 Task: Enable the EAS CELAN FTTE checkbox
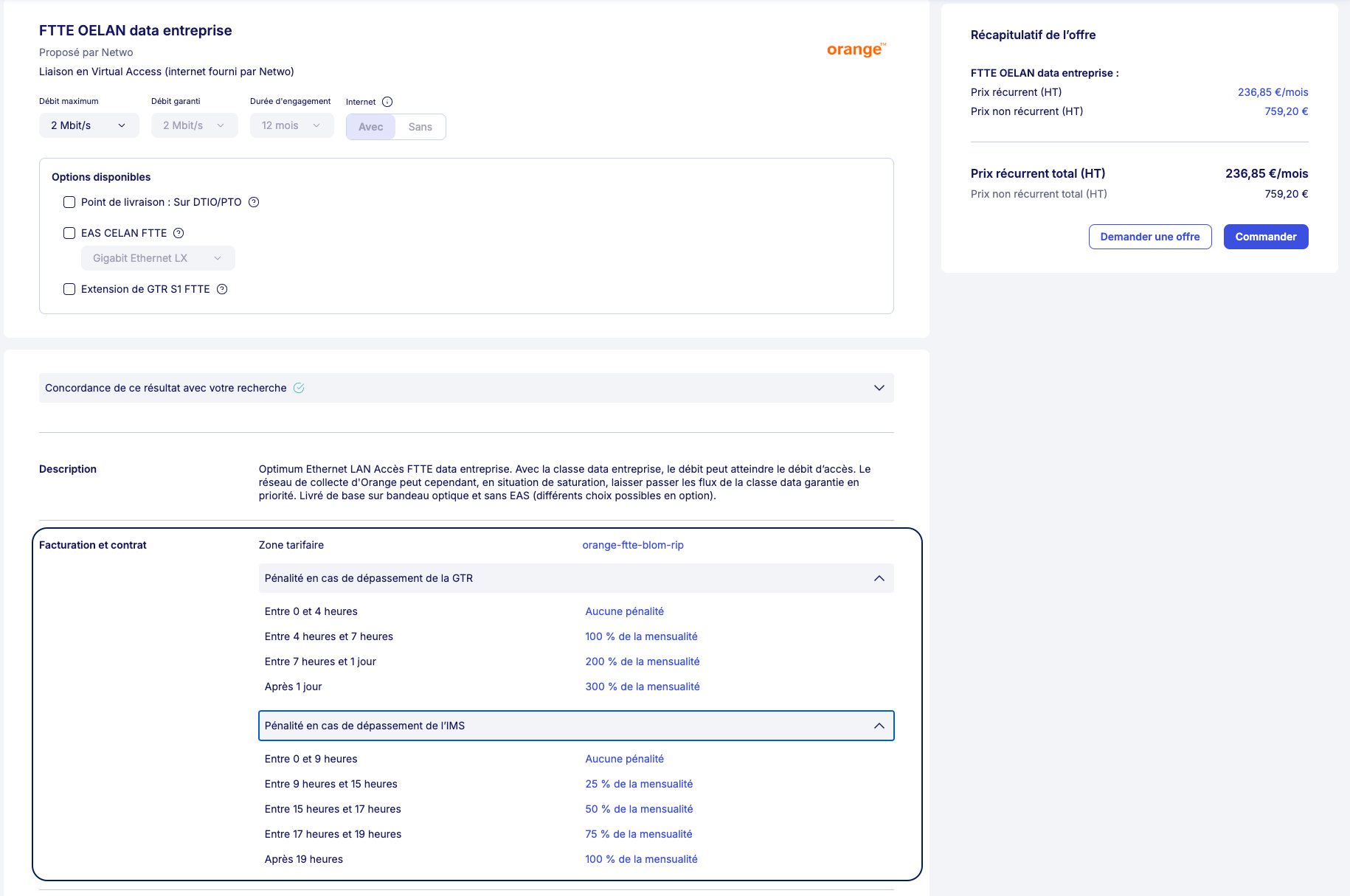click(x=69, y=233)
